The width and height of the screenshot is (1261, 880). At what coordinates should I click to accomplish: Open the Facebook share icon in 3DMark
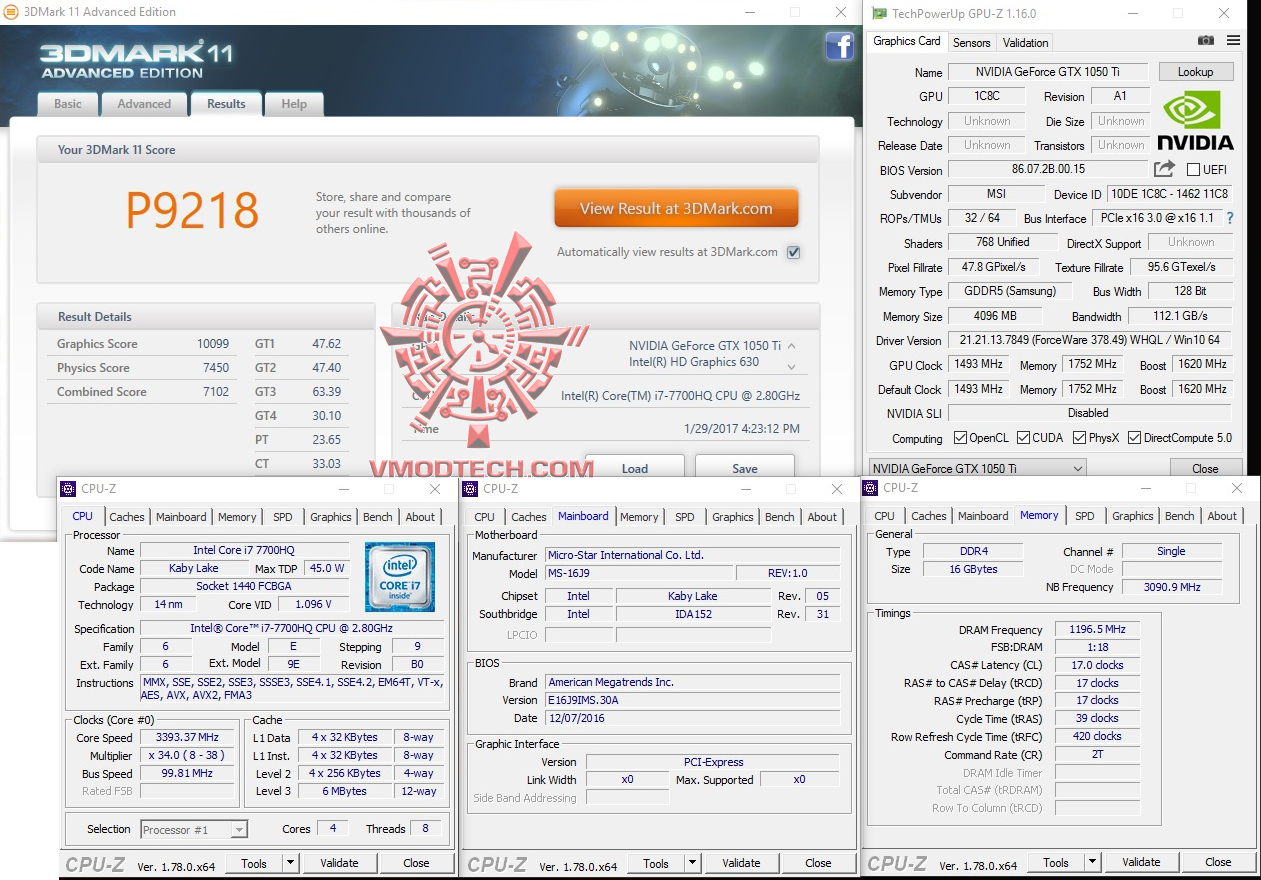click(839, 46)
